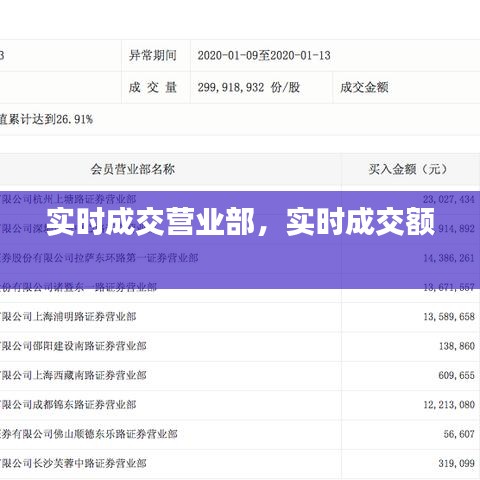Click the buy amount 12,213,080
The height and width of the screenshot is (480, 480).
(449, 405)
